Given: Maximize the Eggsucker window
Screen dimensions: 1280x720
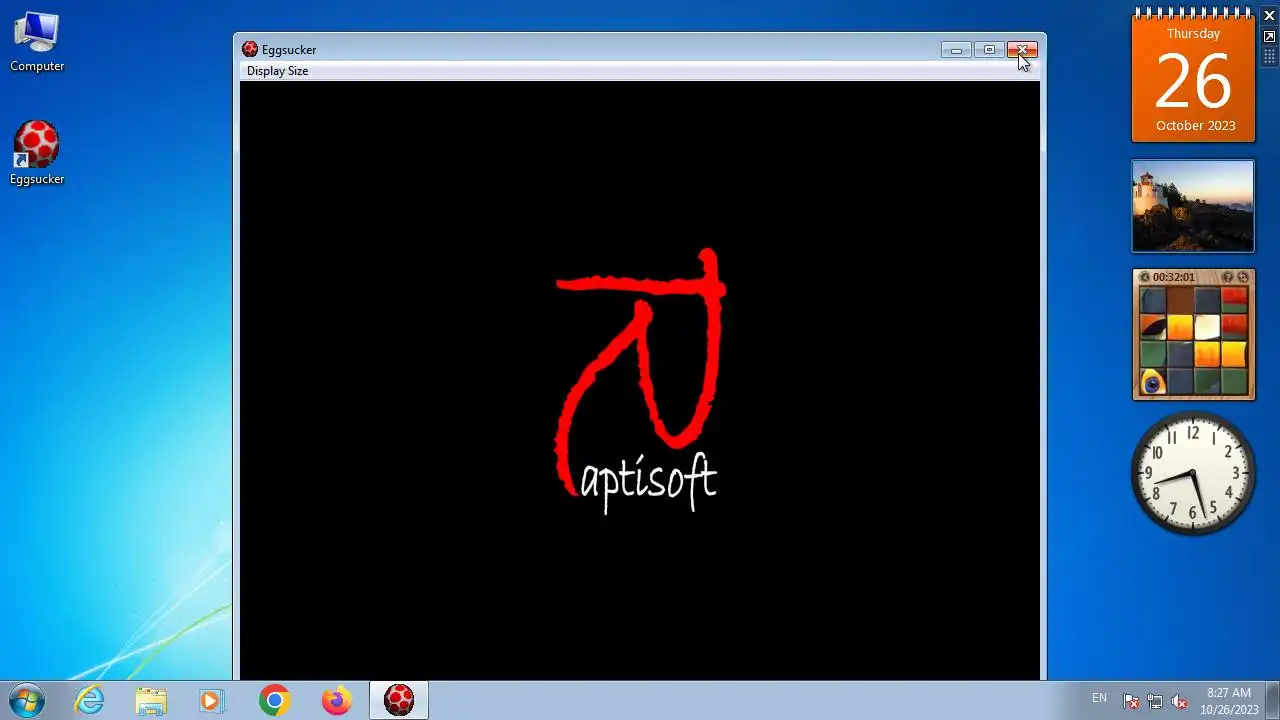Looking at the screenshot, I should coord(989,50).
